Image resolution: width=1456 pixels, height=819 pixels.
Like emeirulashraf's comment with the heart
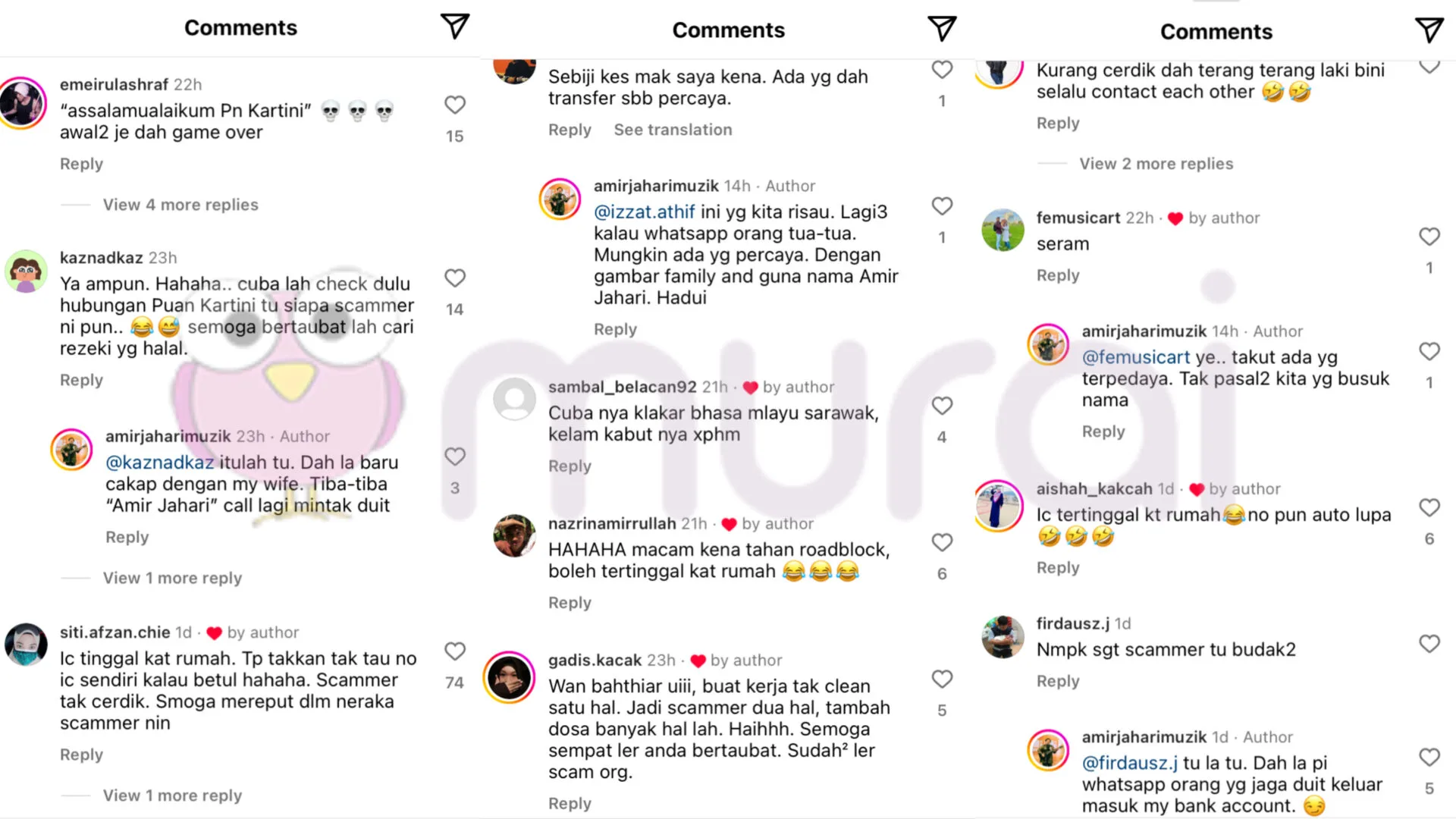(455, 105)
